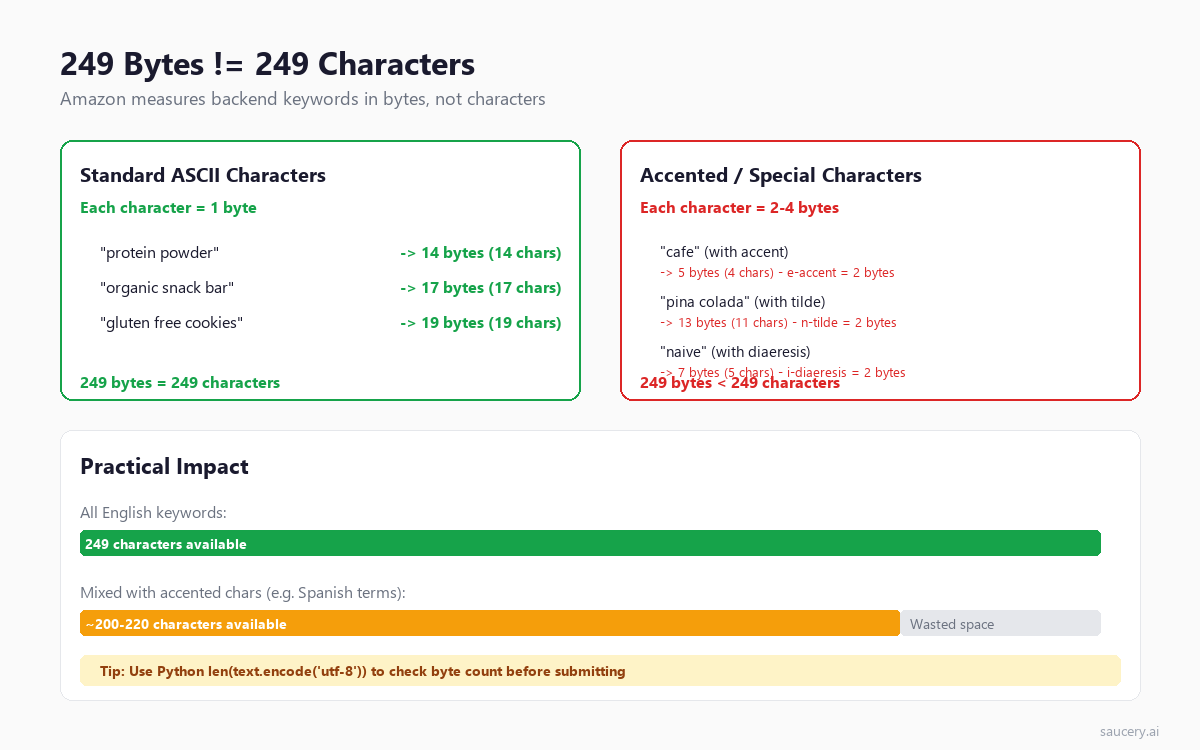Click the Python byte count tip banner
The image size is (1200, 750).
pyautogui.click(x=600, y=671)
